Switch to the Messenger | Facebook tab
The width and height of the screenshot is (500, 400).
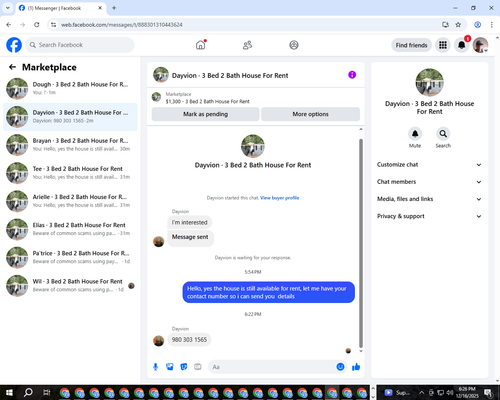click(x=61, y=8)
